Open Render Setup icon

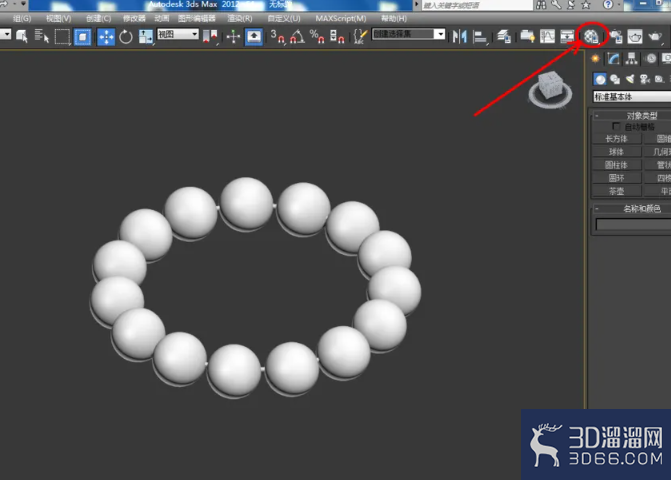[x=615, y=37]
